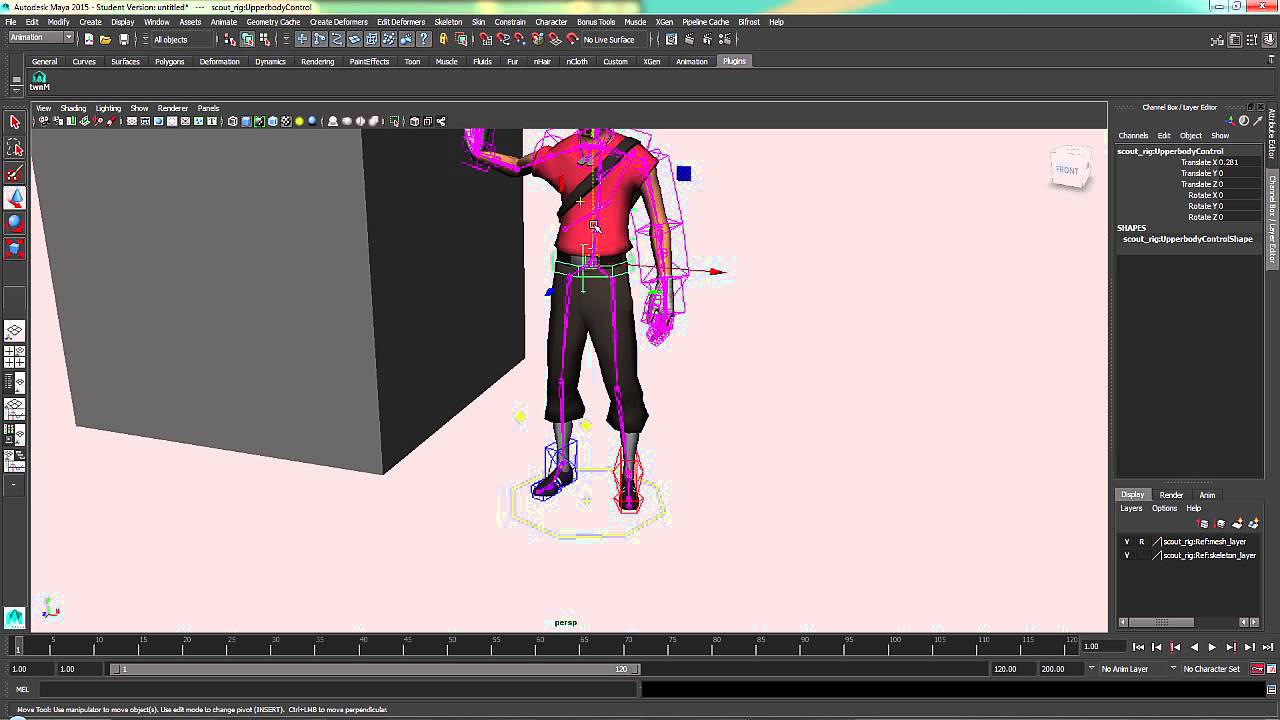The image size is (1280, 720).
Task: Create layer from selected objects
Action: 1253,523
